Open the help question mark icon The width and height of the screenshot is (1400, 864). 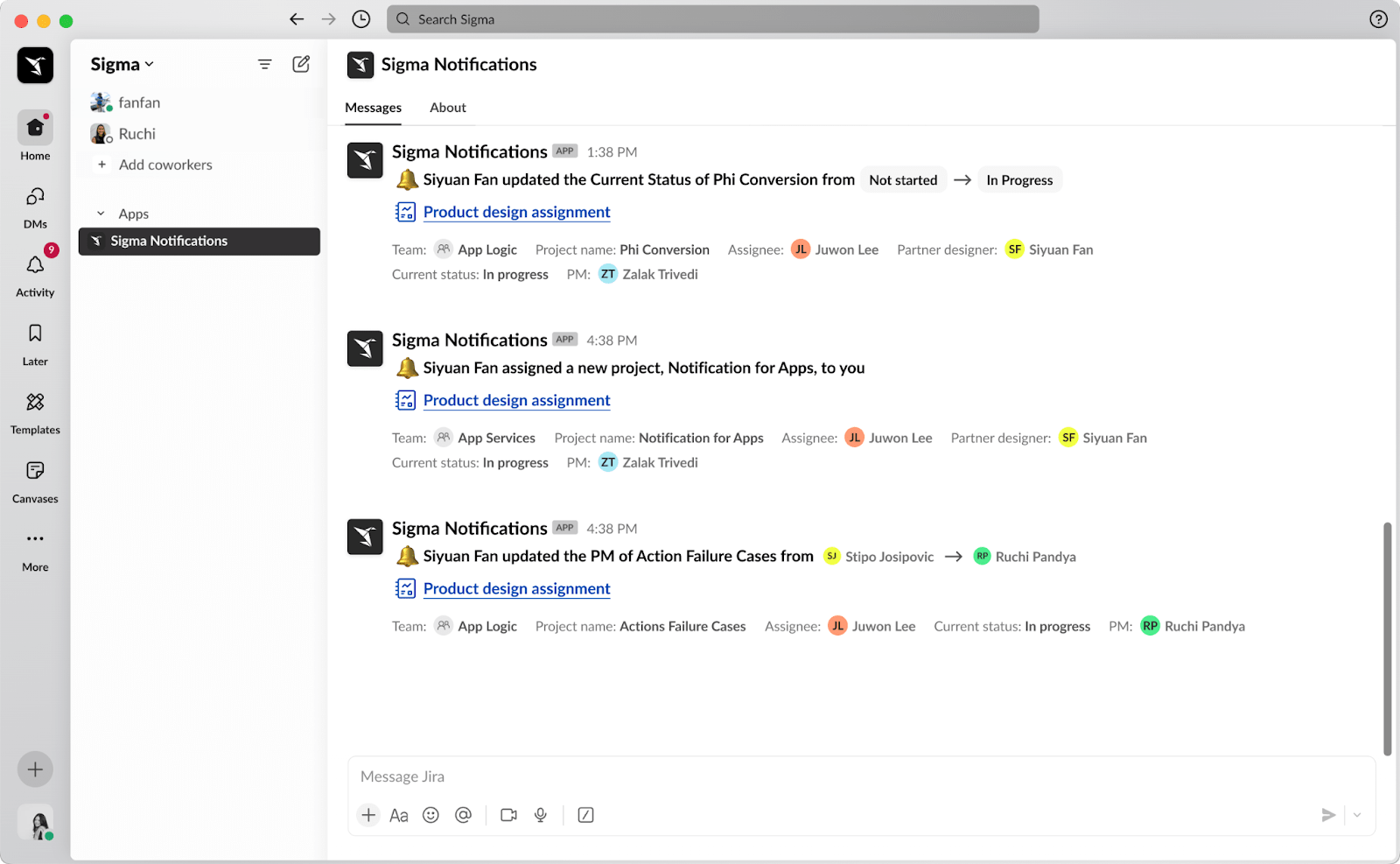tap(1378, 19)
